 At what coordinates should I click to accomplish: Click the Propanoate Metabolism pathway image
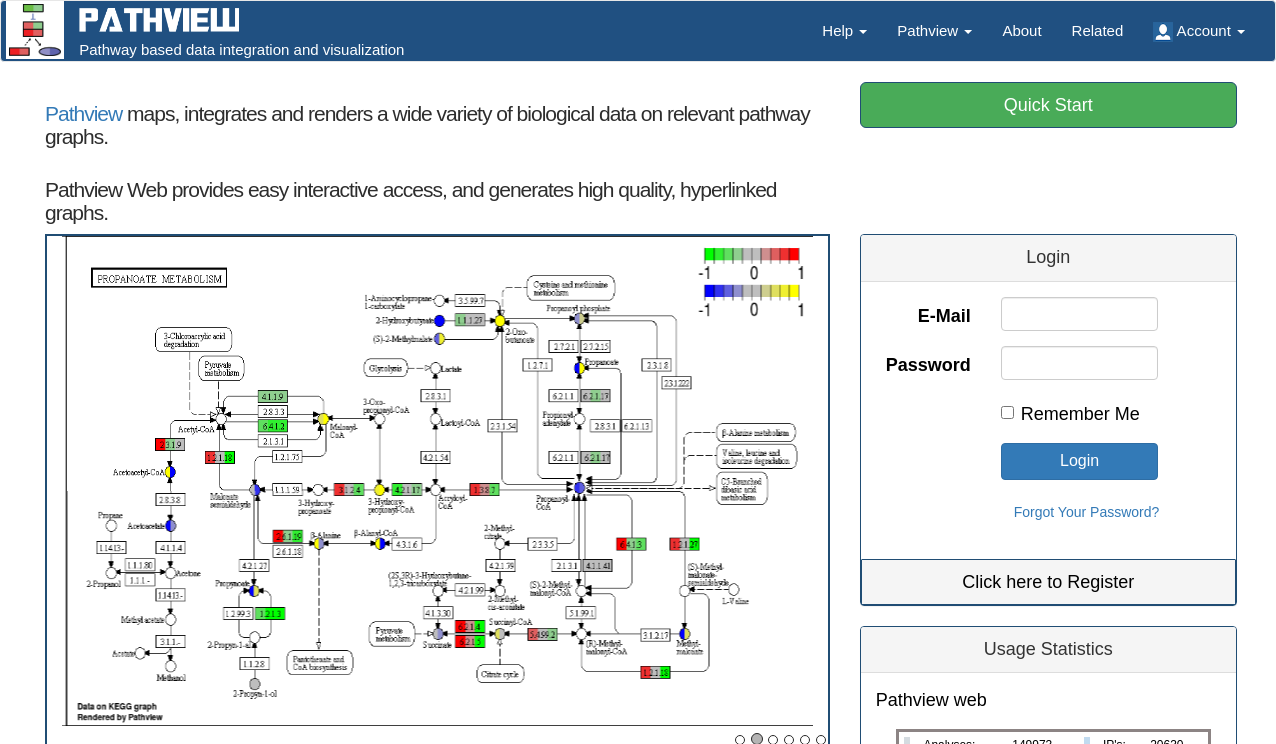pyautogui.click(x=438, y=481)
